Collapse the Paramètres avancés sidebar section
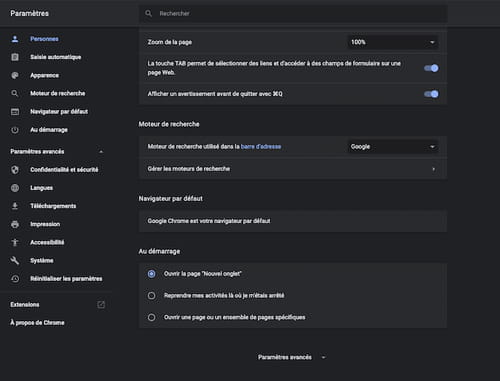This screenshot has width=500, height=381. [x=101, y=152]
